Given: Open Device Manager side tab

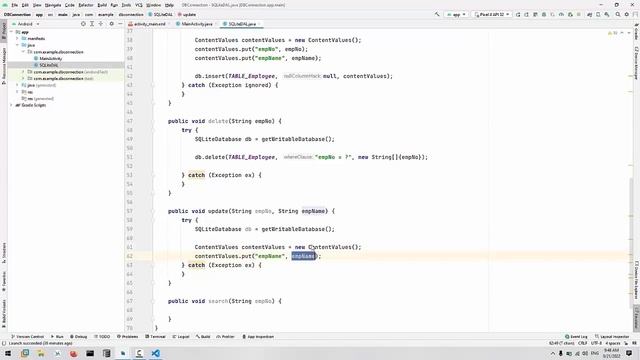Looking at the screenshot, I should coord(636,63).
